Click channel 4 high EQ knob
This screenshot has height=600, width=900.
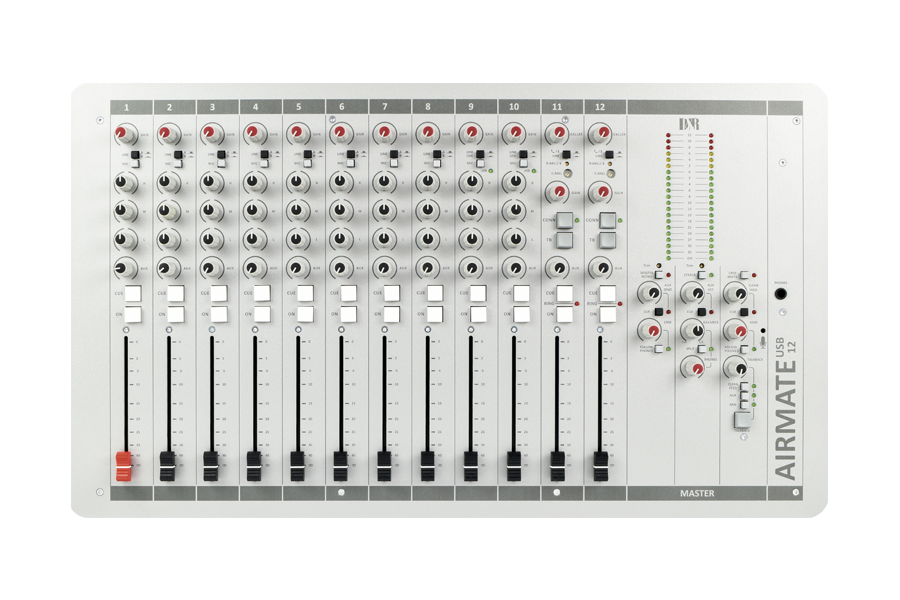click(253, 183)
